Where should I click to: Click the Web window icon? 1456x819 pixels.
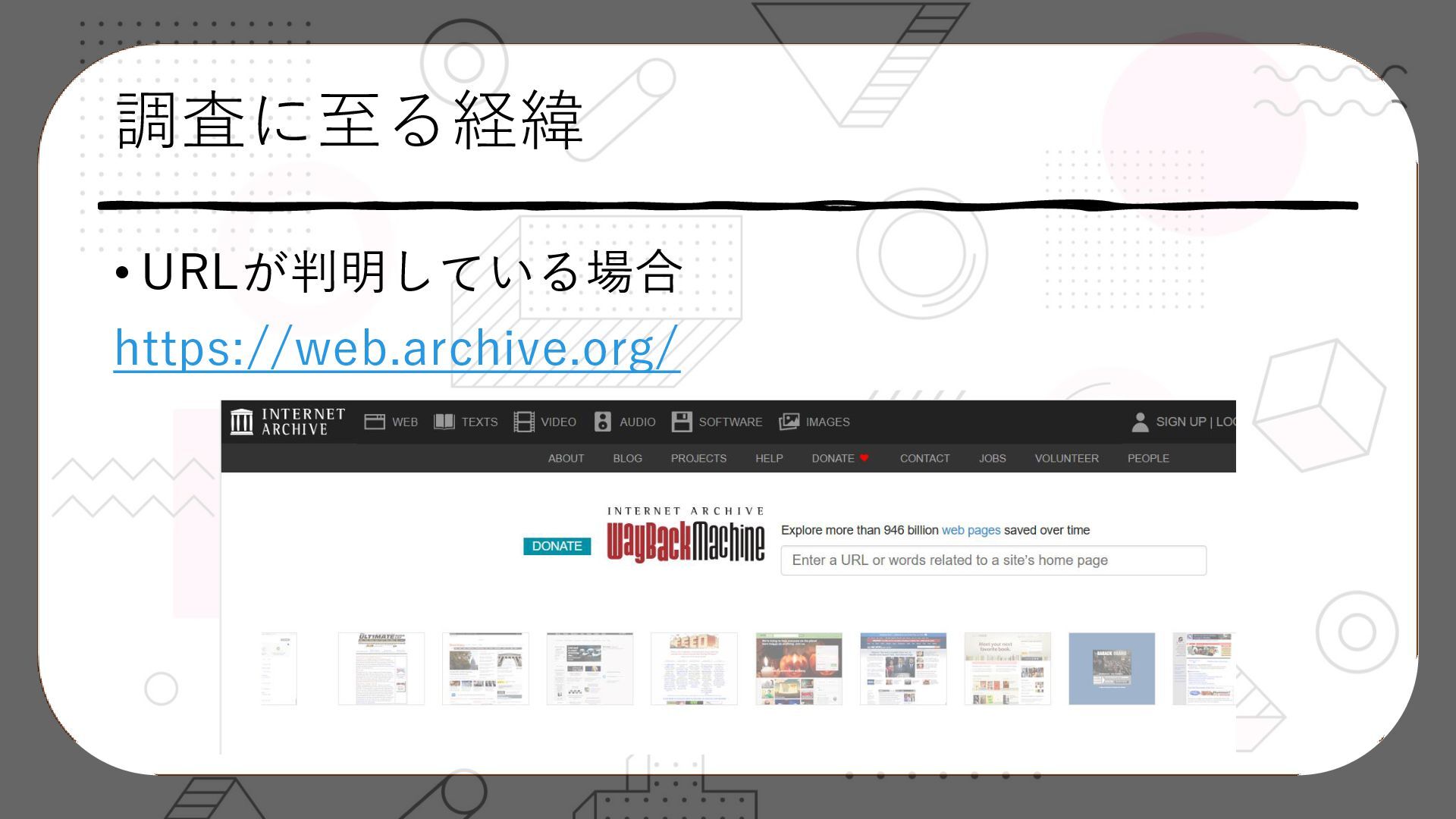[x=375, y=422]
